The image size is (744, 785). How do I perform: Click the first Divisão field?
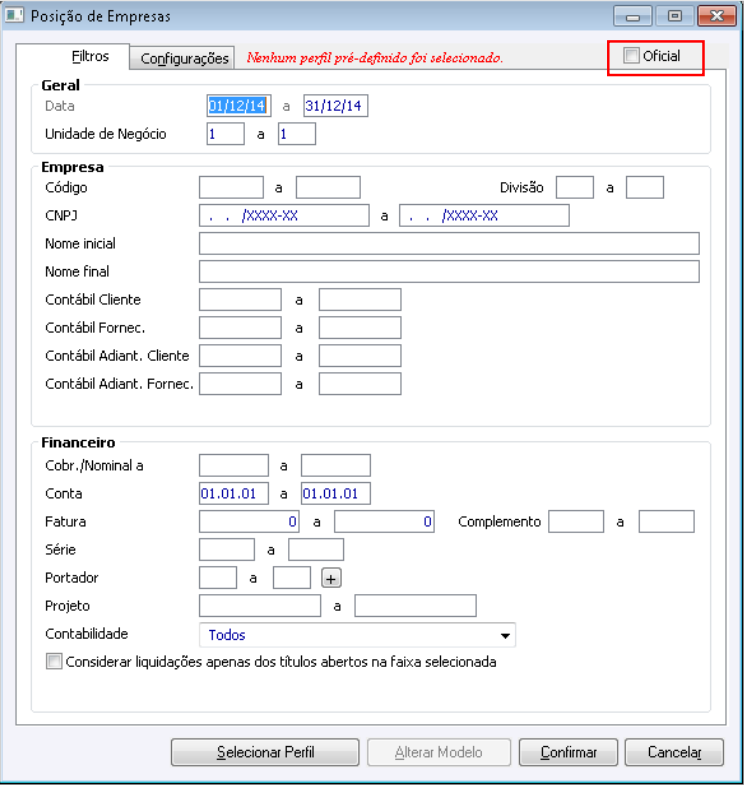(575, 187)
